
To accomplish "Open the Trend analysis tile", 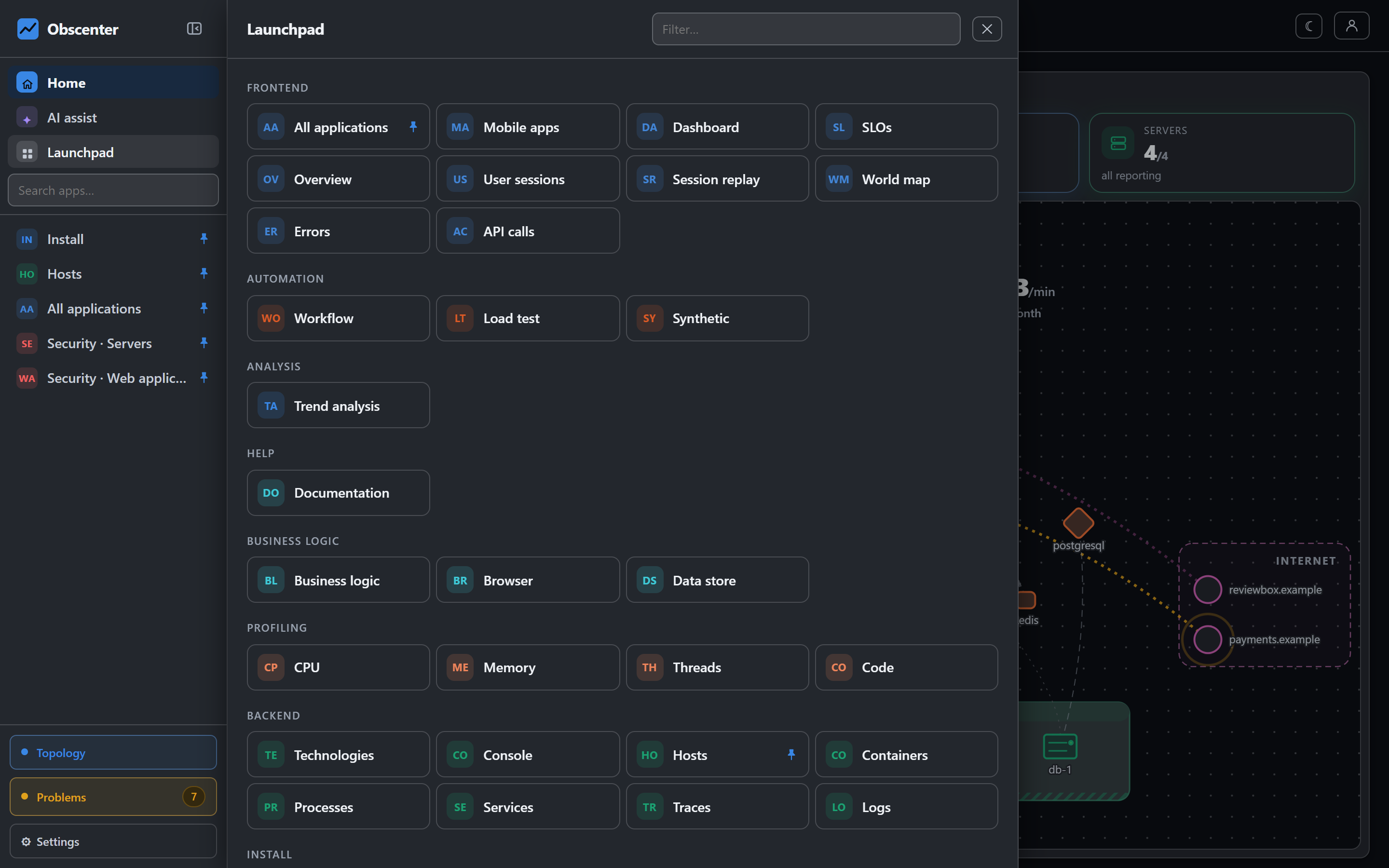I will [x=338, y=405].
